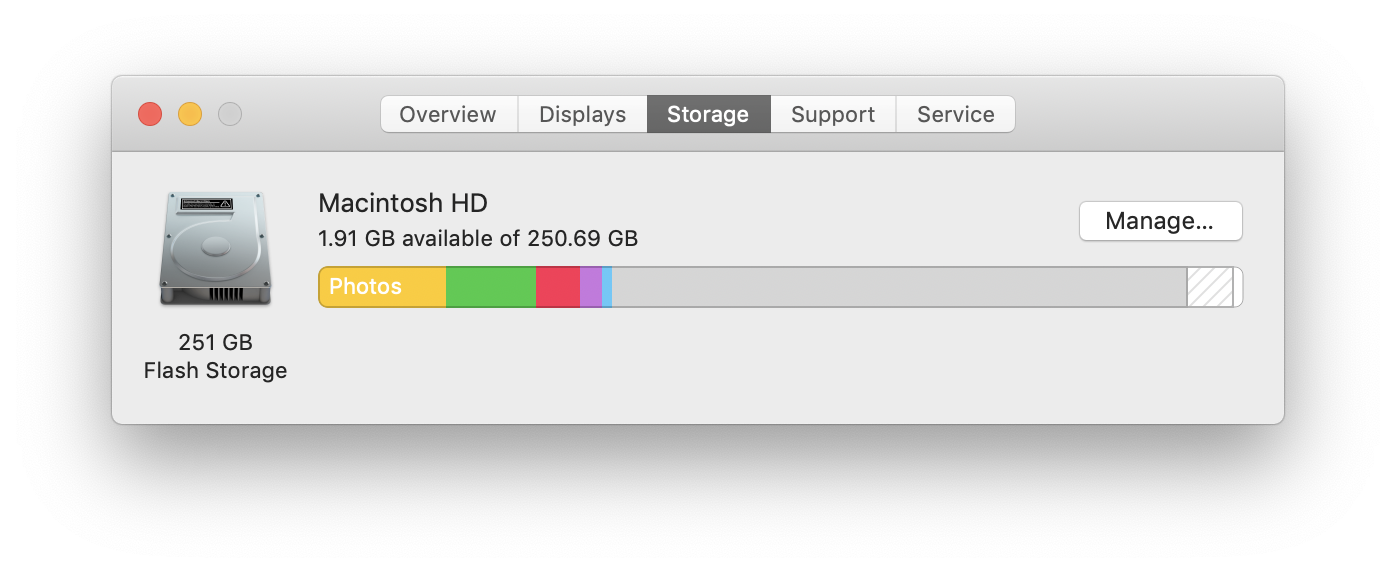Click the gray storage bar segment
1396x572 pixels.
pyautogui.click(x=899, y=287)
